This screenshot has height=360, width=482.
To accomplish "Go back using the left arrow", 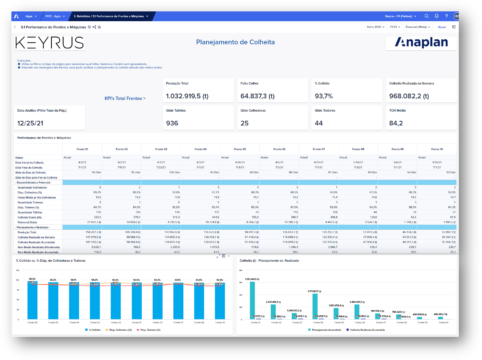I will click(15, 27).
